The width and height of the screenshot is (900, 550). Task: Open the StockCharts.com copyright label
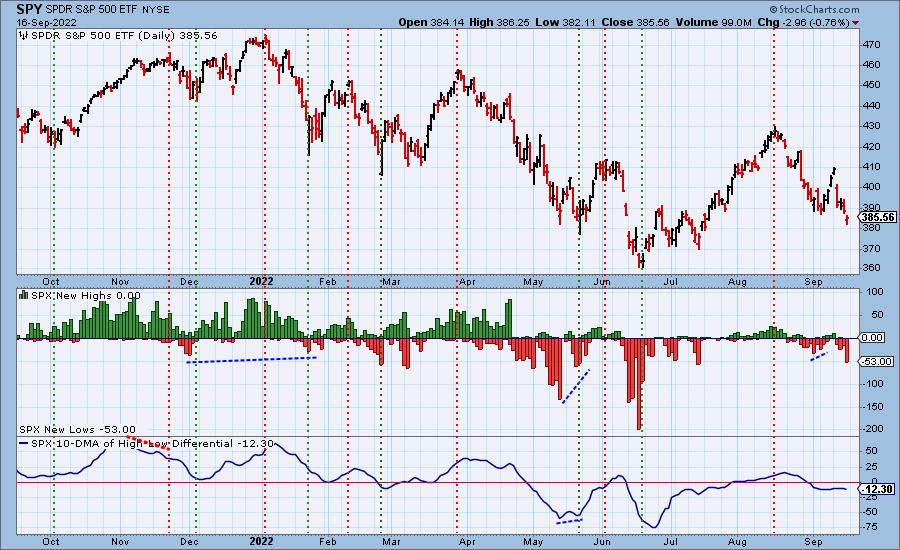(x=814, y=9)
